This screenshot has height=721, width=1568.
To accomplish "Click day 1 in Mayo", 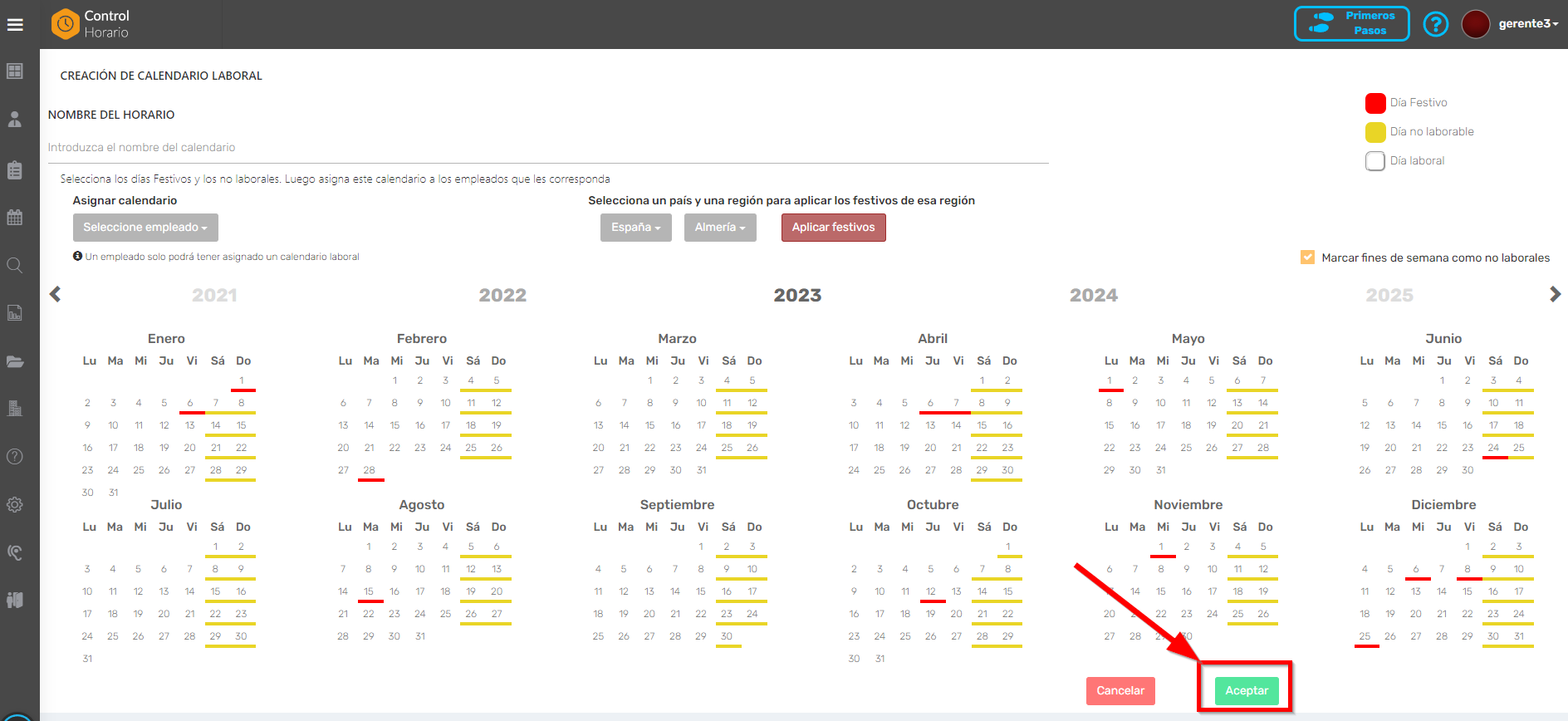I will click(x=1110, y=380).
